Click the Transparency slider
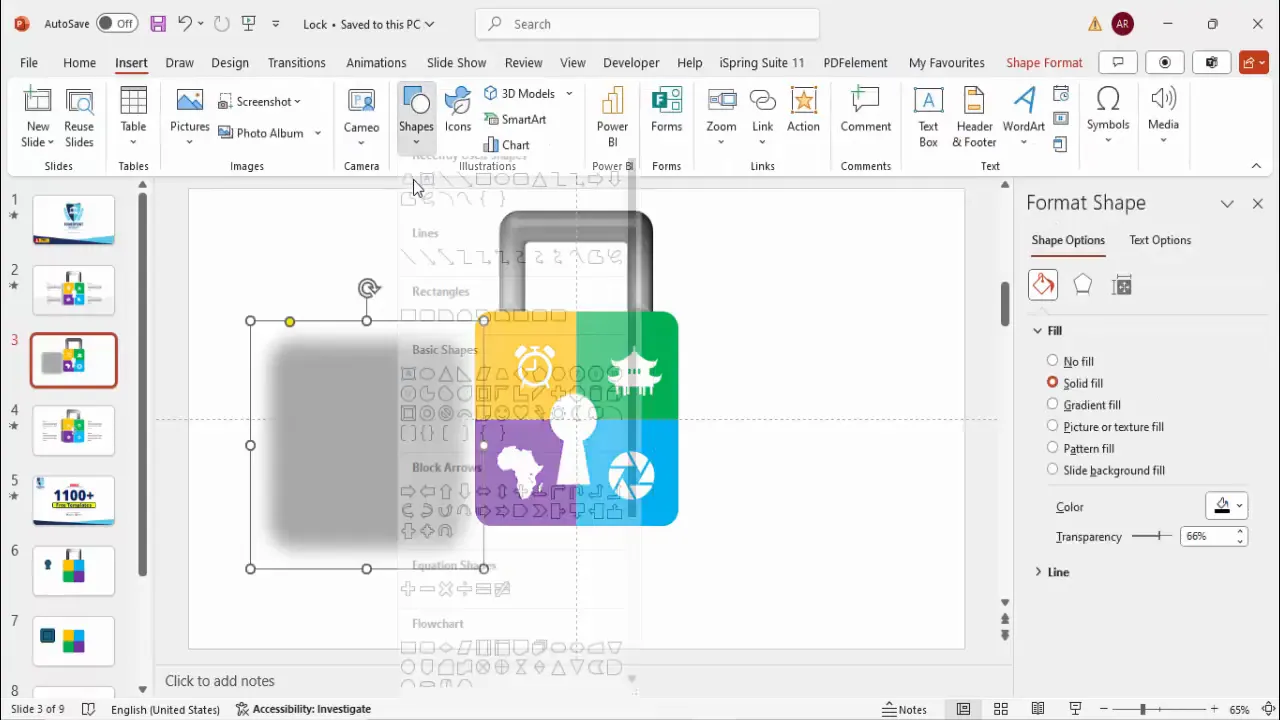Viewport: 1280px width, 720px height. click(x=1152, y=536)
